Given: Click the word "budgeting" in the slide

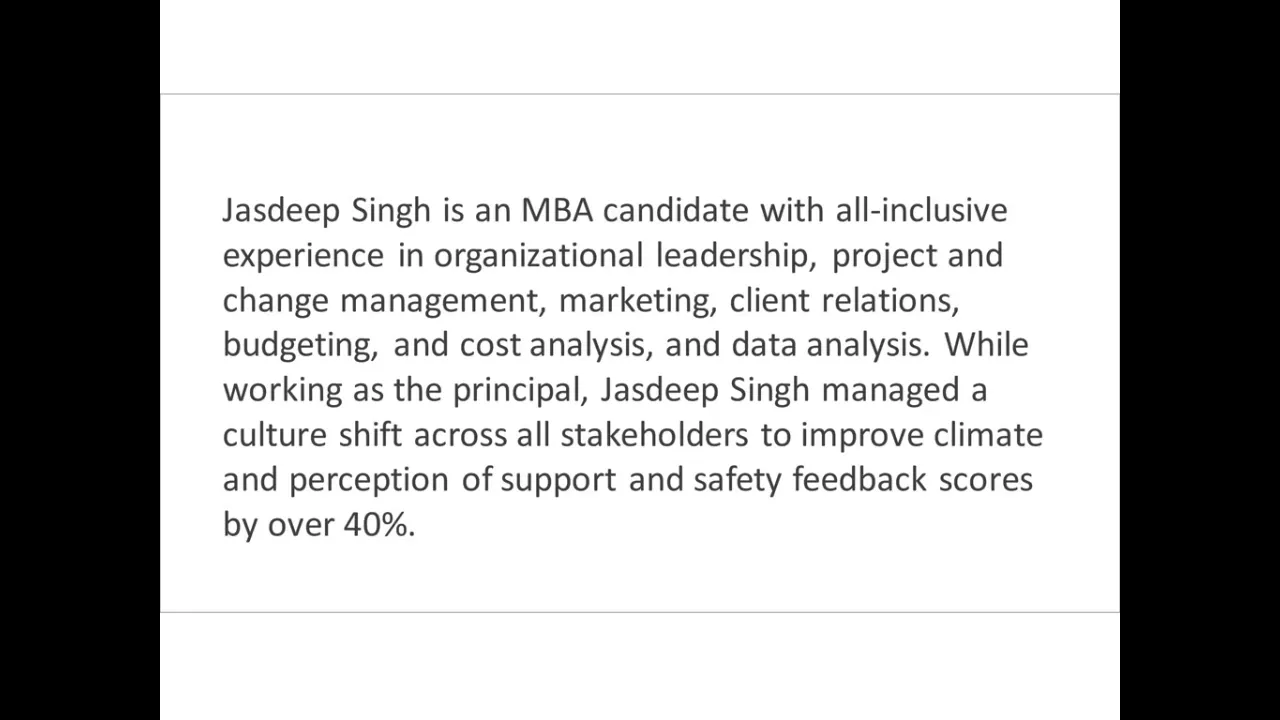Looking at the screenshot, I should pos(297,346).
